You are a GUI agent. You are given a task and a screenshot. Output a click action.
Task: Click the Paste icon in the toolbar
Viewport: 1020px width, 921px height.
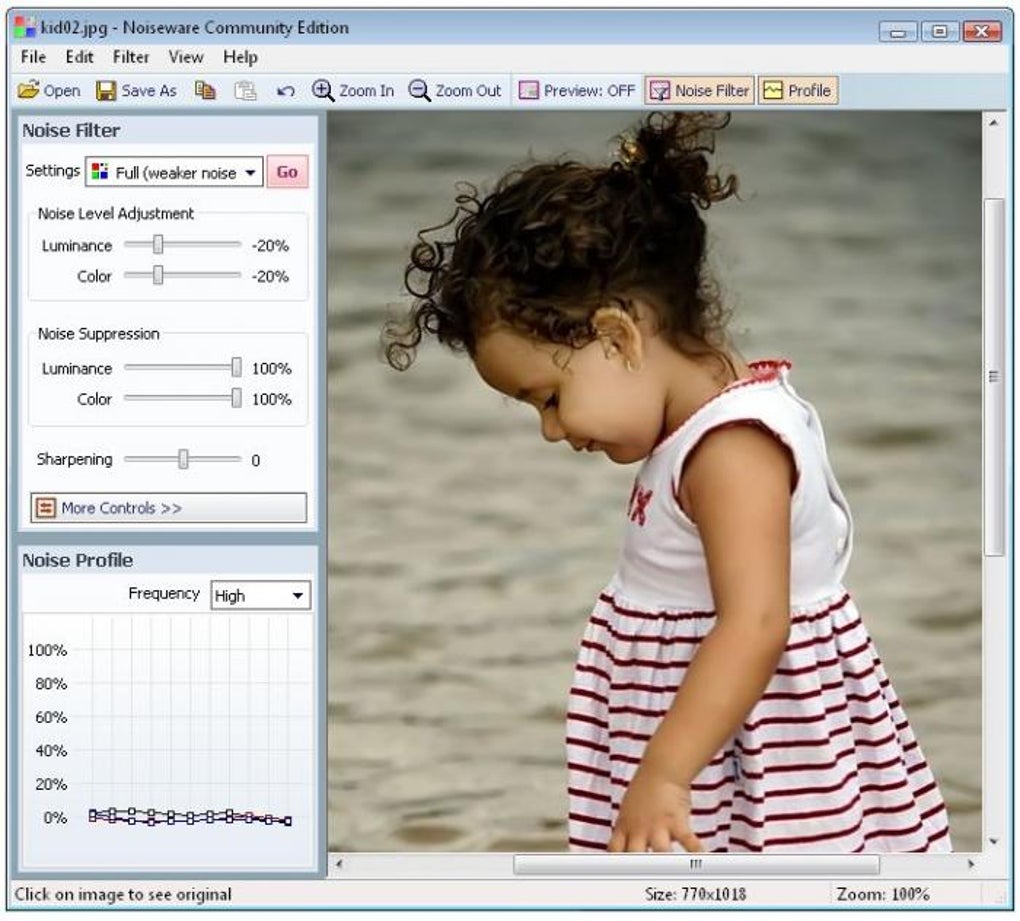[x=245, y=90]
